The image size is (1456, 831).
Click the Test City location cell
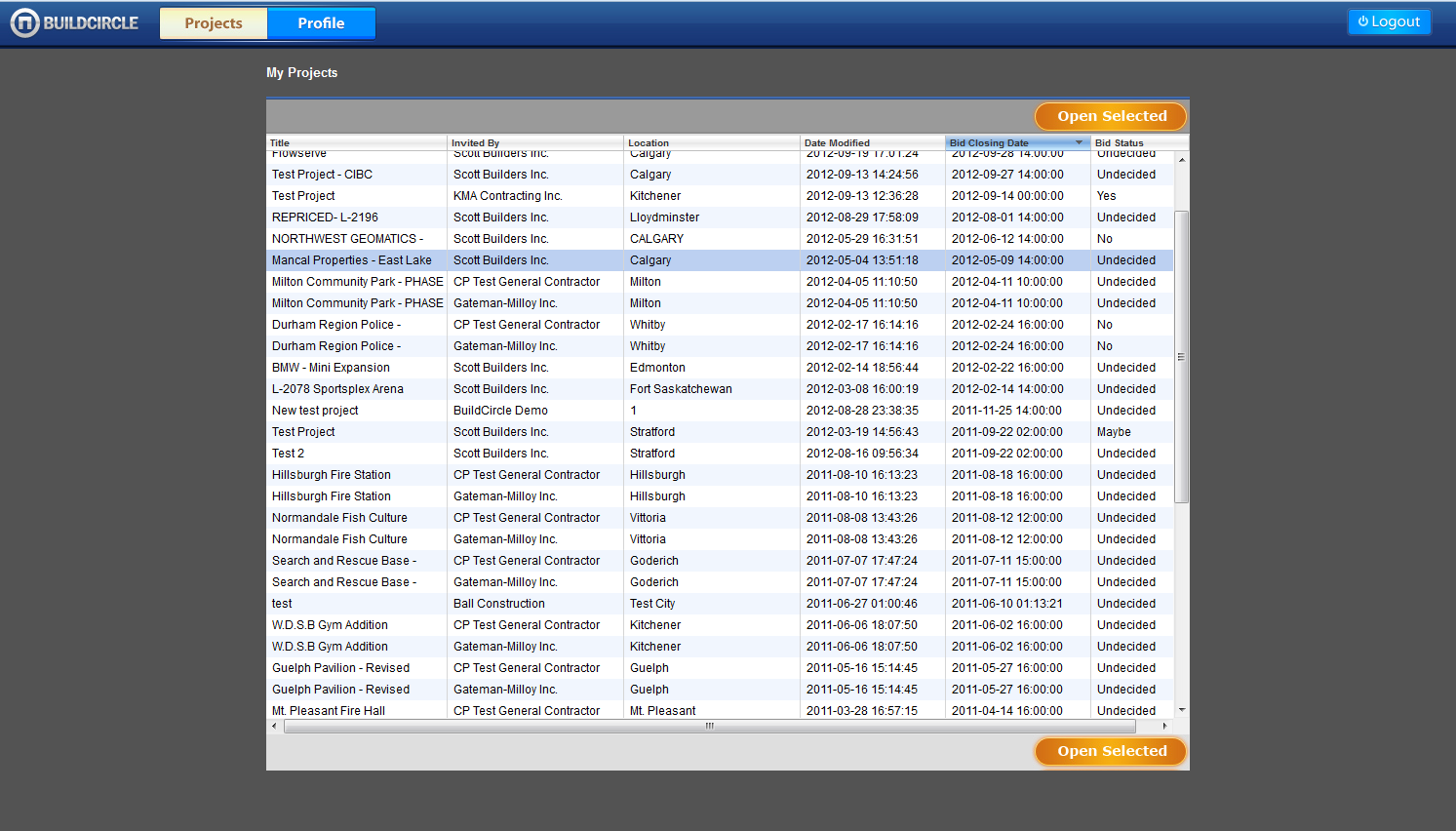[x=712, y=604]
